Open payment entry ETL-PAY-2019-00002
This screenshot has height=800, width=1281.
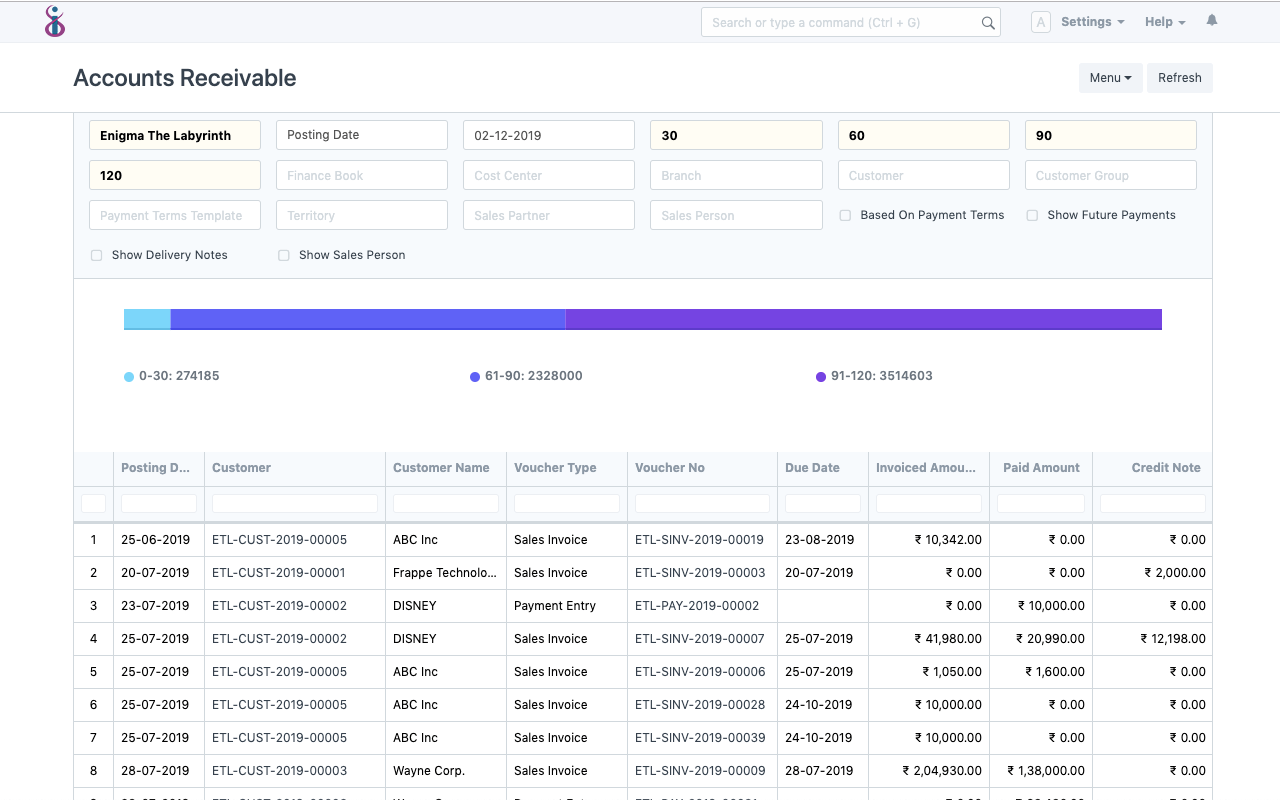click(x=696, y=605)
